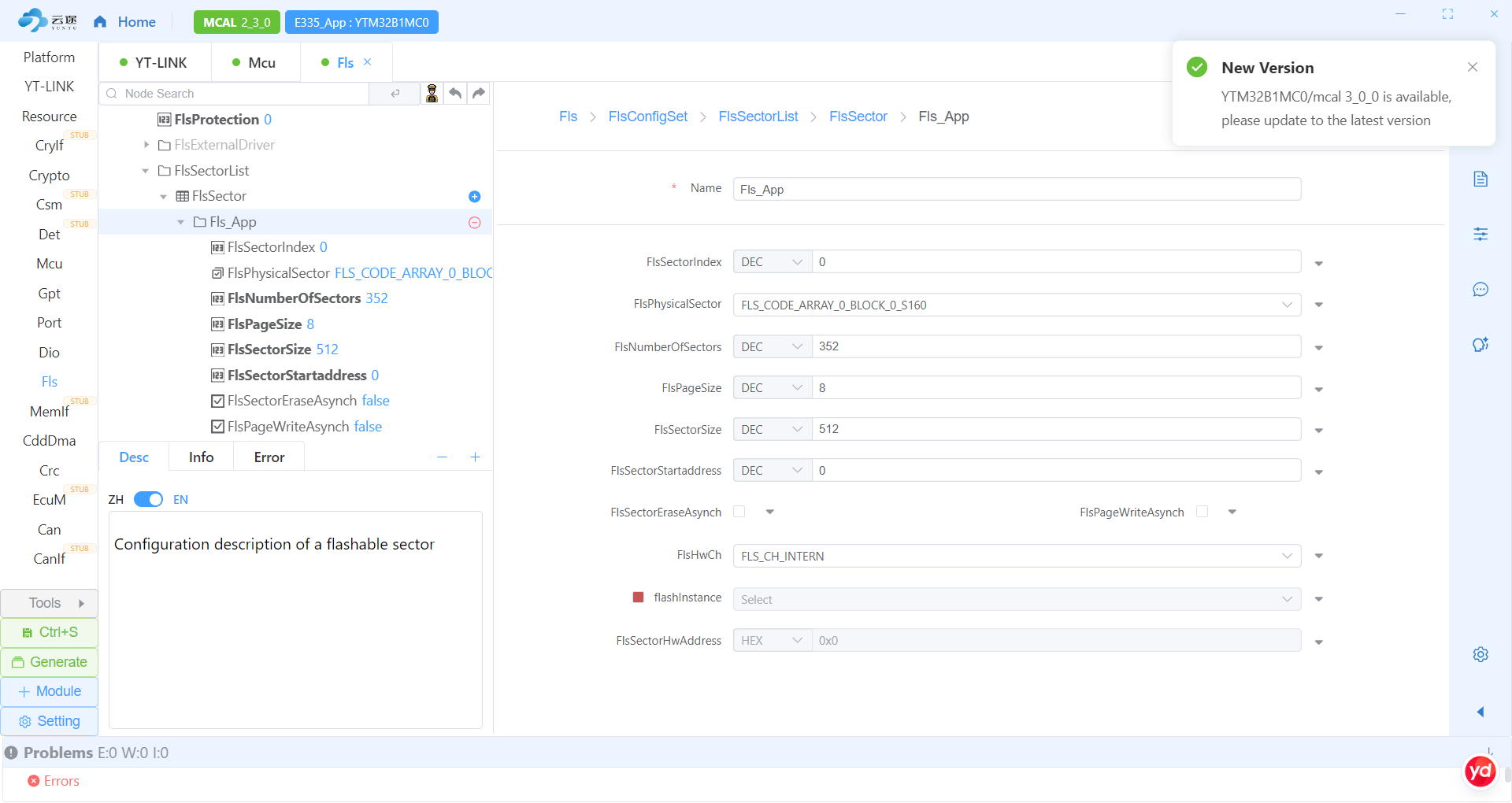Click the Generate button
This screenshot has width=1512, height=803.
pos(50,662)
